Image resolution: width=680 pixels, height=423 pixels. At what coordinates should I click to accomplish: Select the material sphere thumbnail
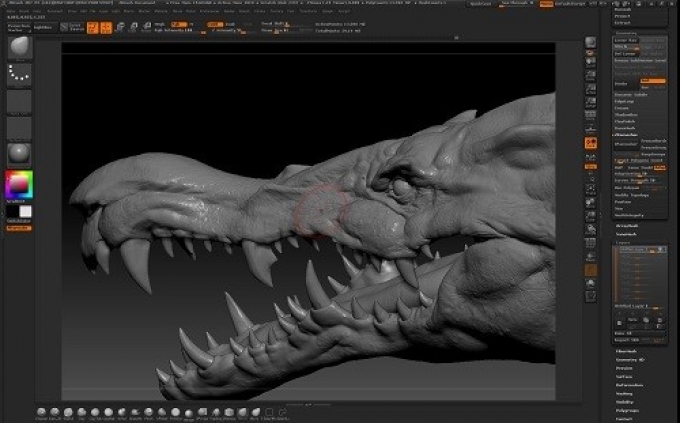20,153
